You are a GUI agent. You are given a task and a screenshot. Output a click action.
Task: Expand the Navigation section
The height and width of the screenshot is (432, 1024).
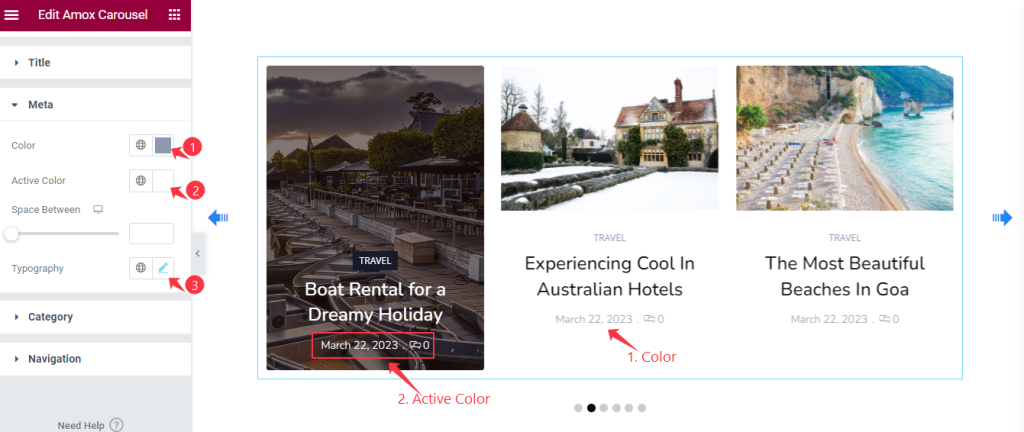coord(95,359)
